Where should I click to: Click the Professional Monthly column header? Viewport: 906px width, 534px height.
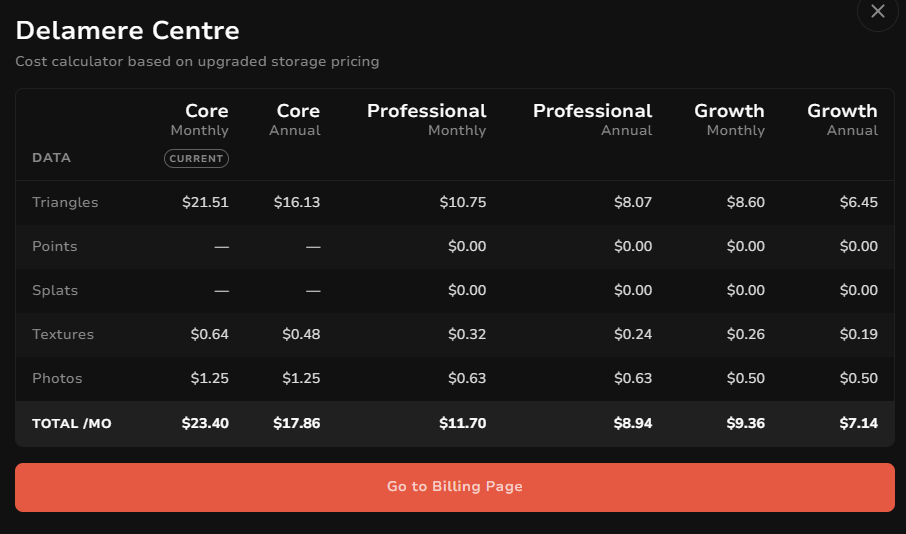point(426,120)
